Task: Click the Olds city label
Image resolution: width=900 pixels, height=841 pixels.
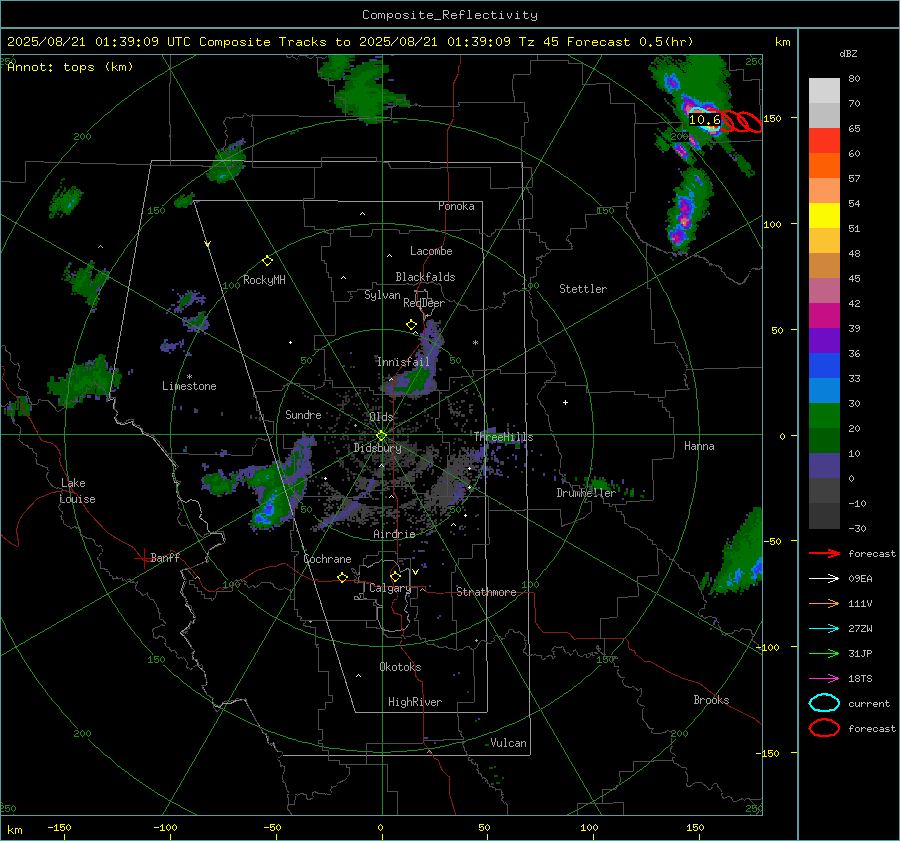Action: pyautogui.click(x=381, y=417)
